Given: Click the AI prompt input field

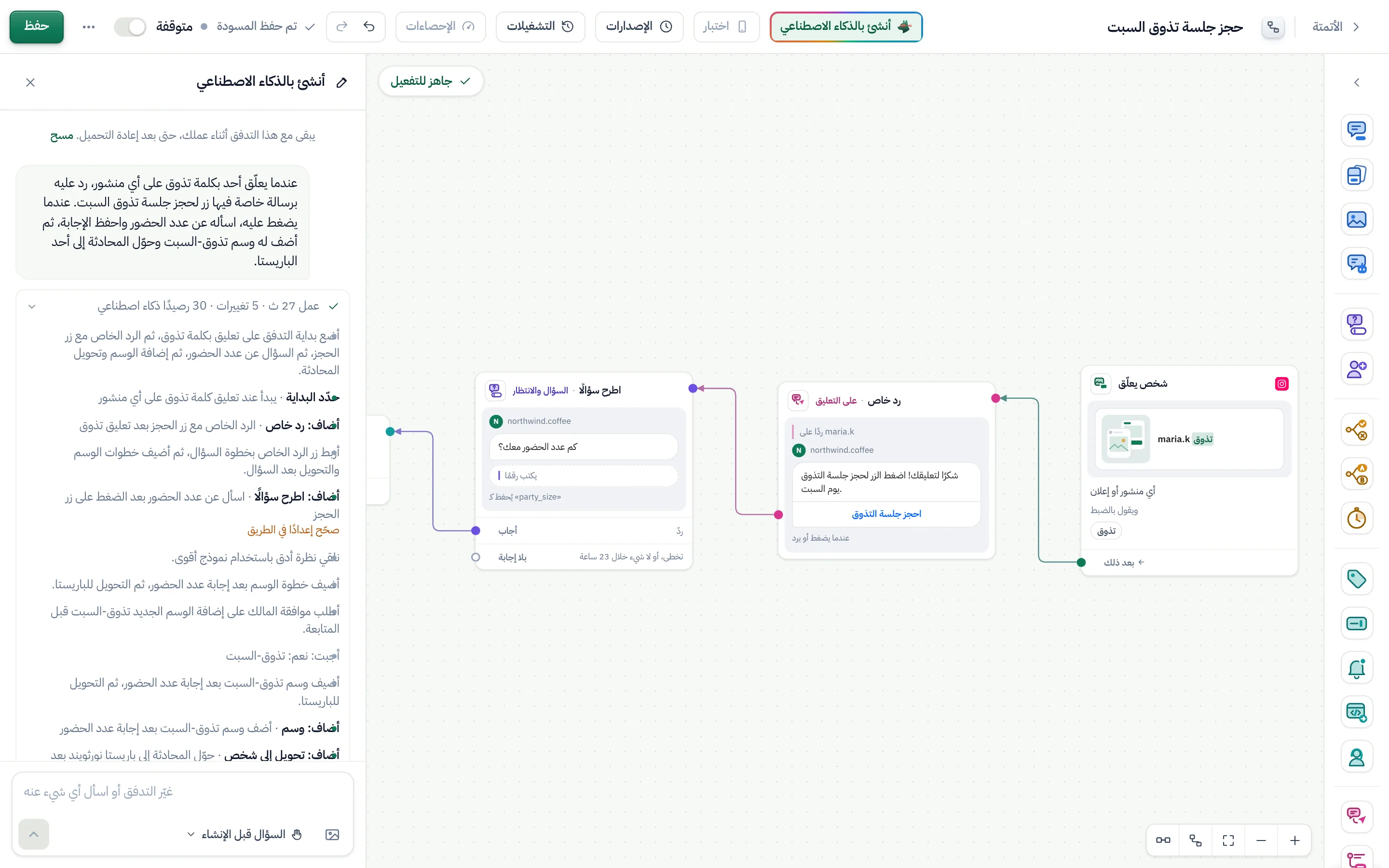Looking at the screenshot, I should [x=182, y=792].
